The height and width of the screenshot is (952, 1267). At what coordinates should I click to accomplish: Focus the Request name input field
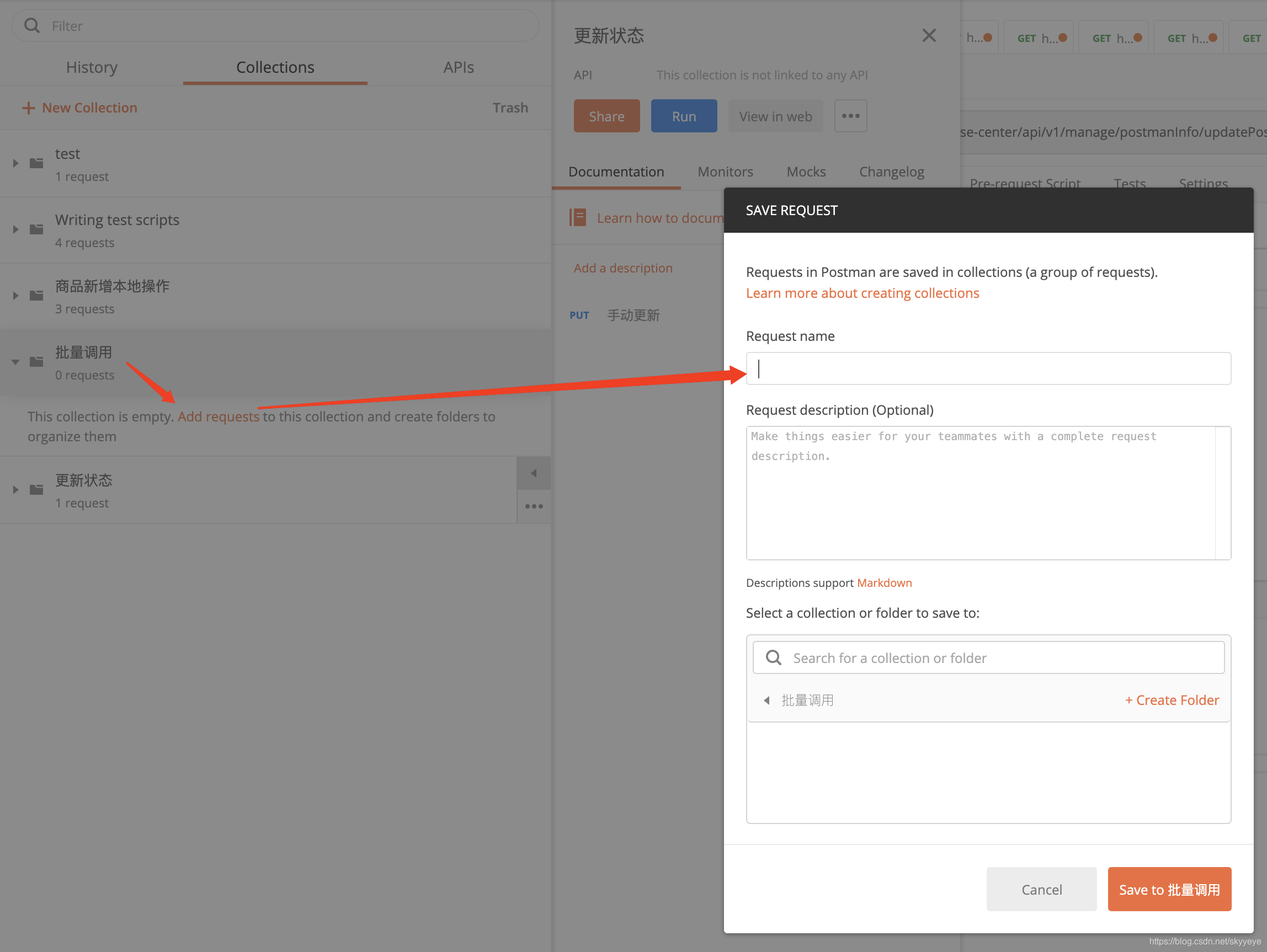click(x=987, y=368)
